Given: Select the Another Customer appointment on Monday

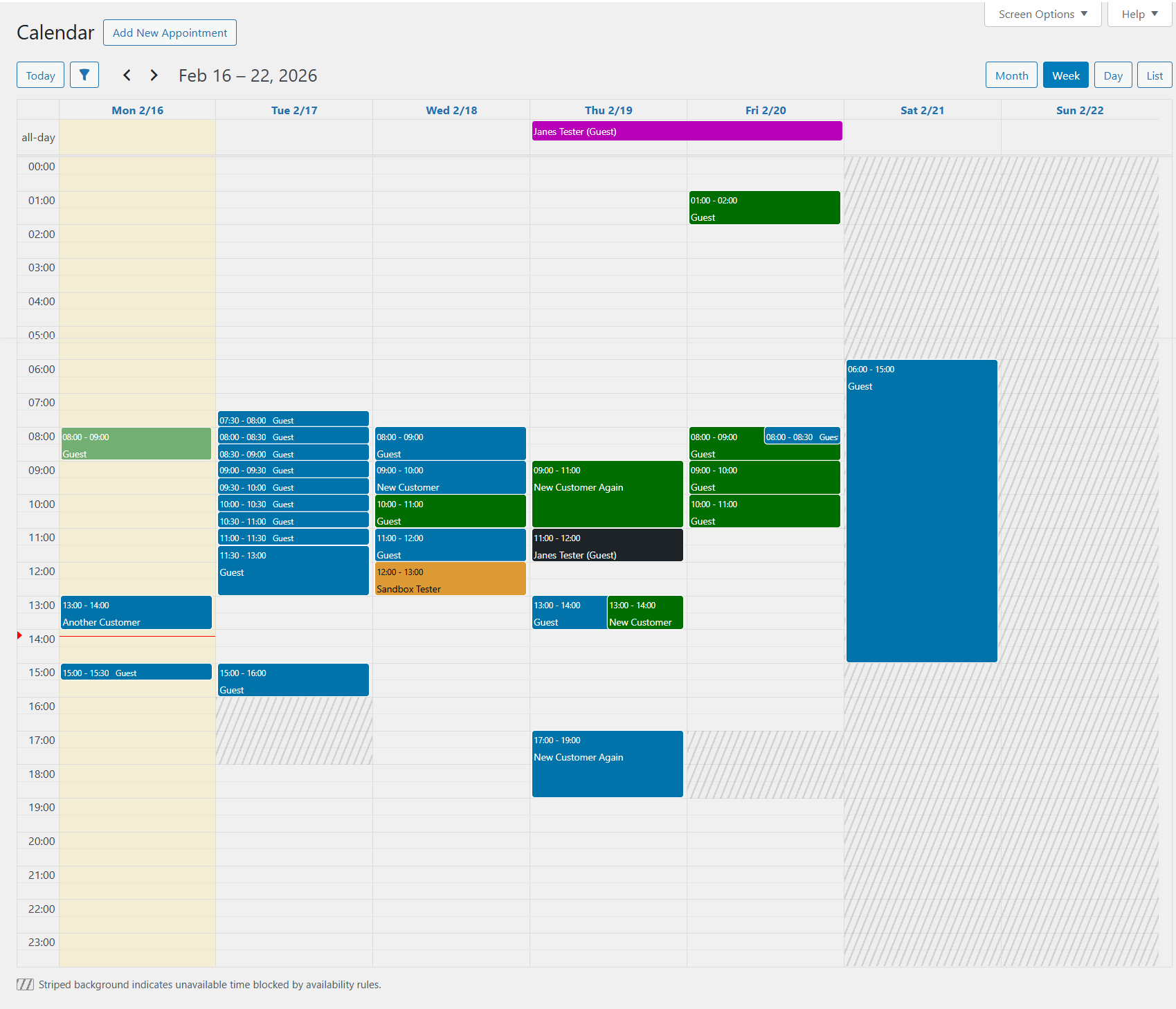Looking at the screenshot, I should [x=136, y=612].
